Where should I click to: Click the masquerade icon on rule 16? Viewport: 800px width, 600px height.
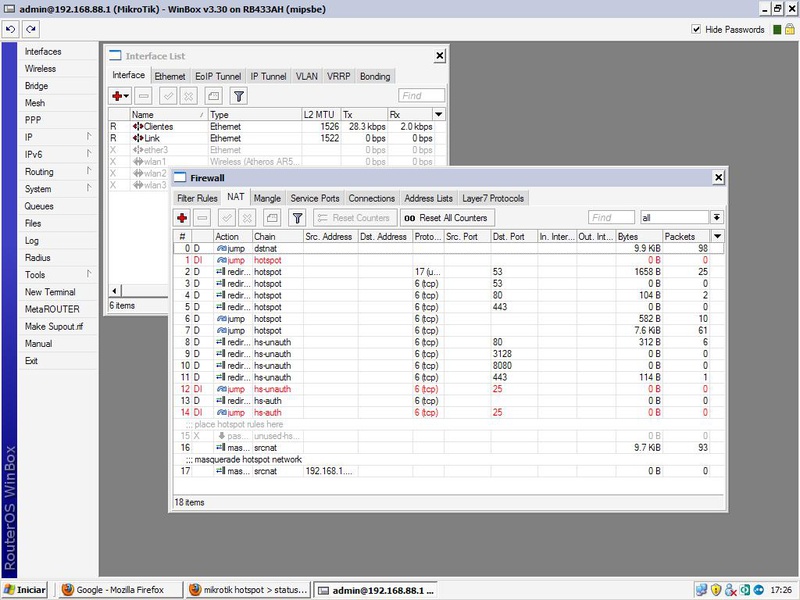(220, 447)
